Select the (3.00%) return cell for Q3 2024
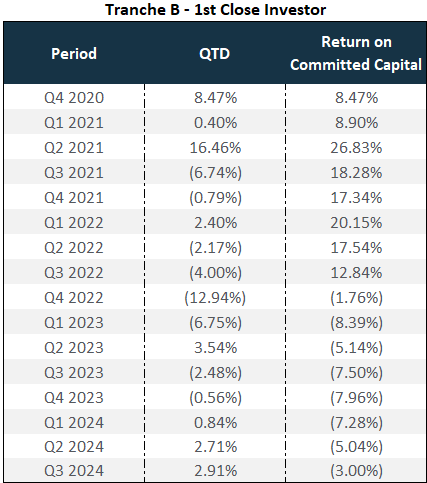Image resolution: width=427 pixels, height=483 pixels. tap(356, 471)
